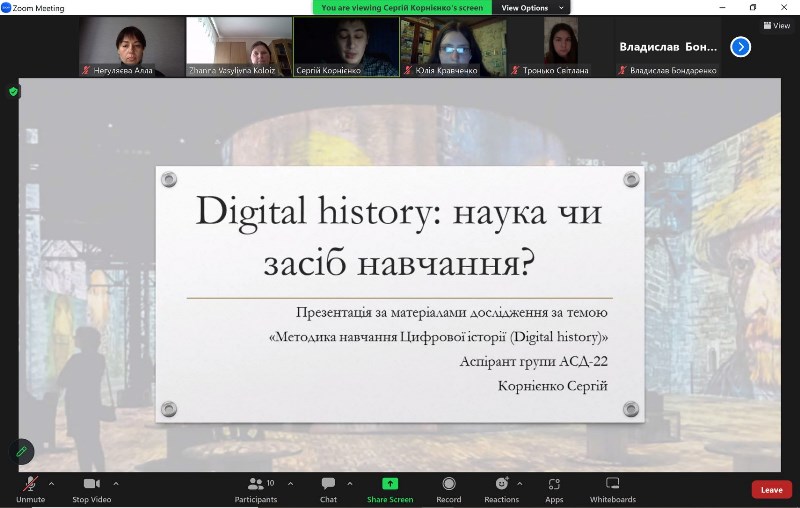
Task: Start recording with the Record button
Action: 449,488
